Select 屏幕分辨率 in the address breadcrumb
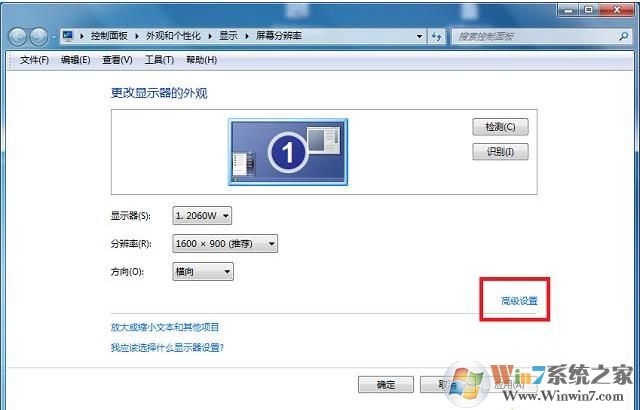 point(278,36)
